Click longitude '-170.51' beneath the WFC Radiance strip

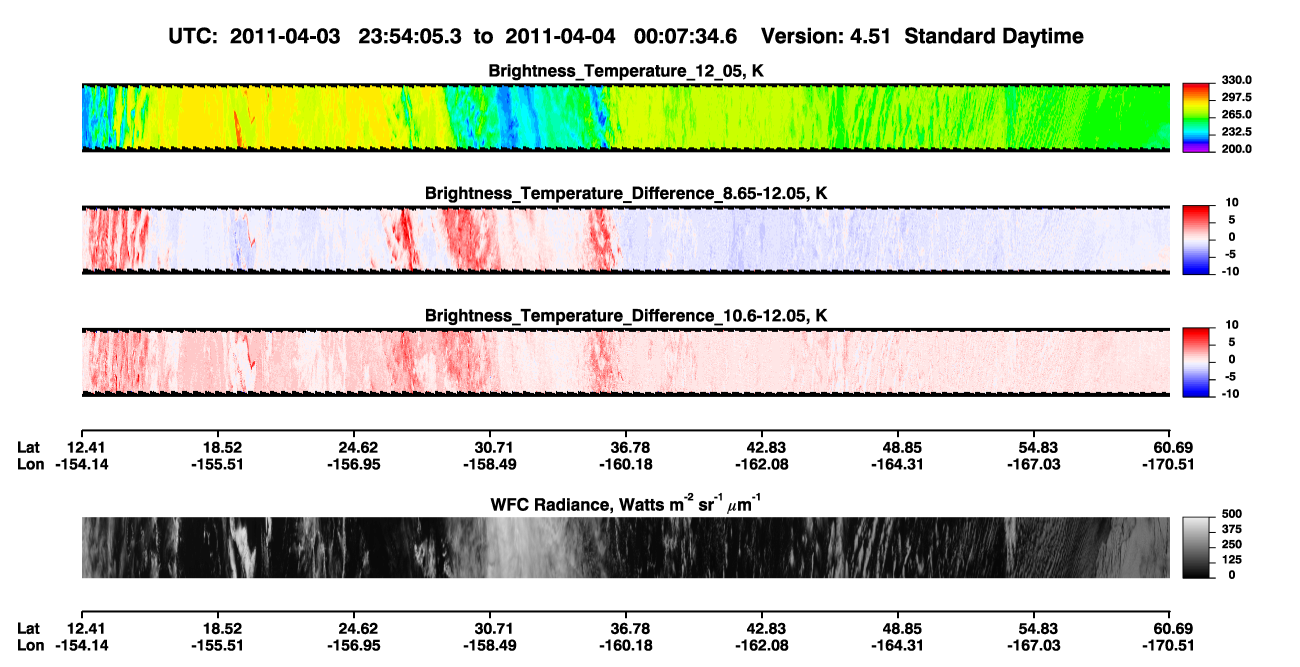pyautogui.click(x=1170, y=645)
